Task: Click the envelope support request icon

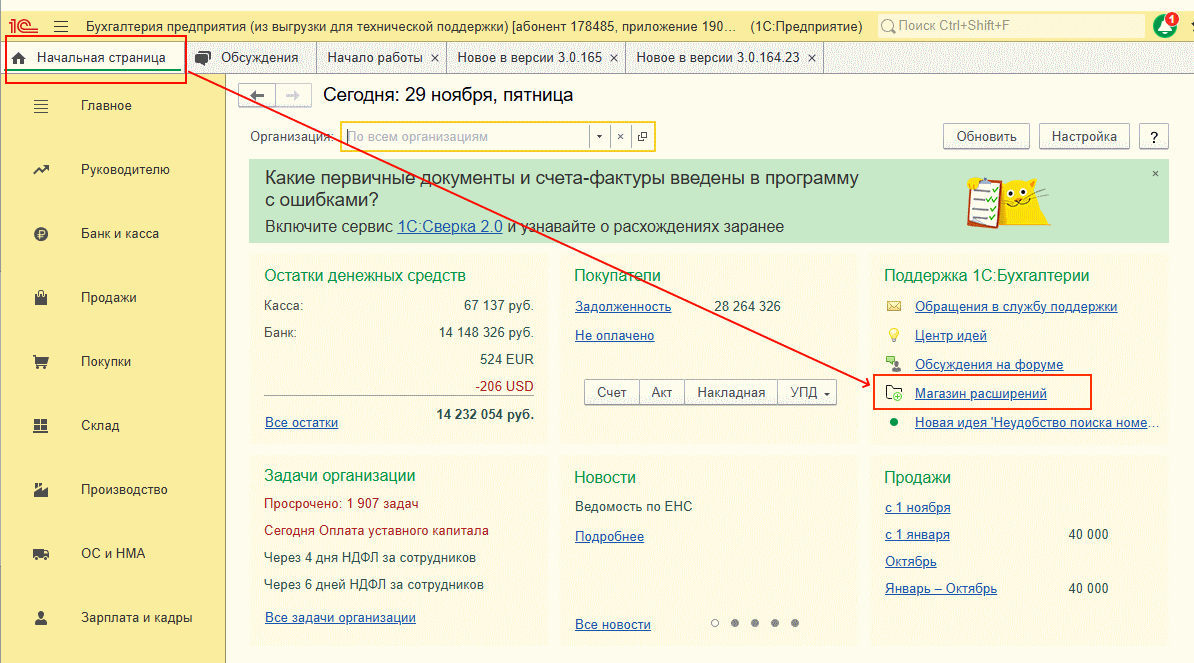Action: tap(894, 306)
